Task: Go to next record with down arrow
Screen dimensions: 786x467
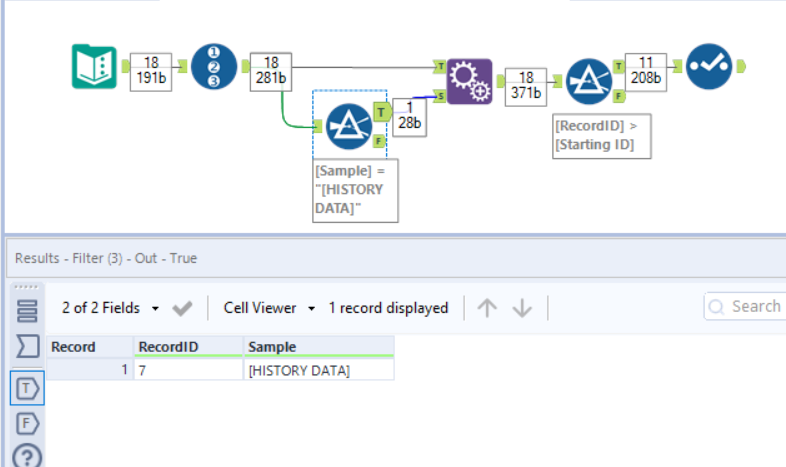Action: tap(522, 308)
